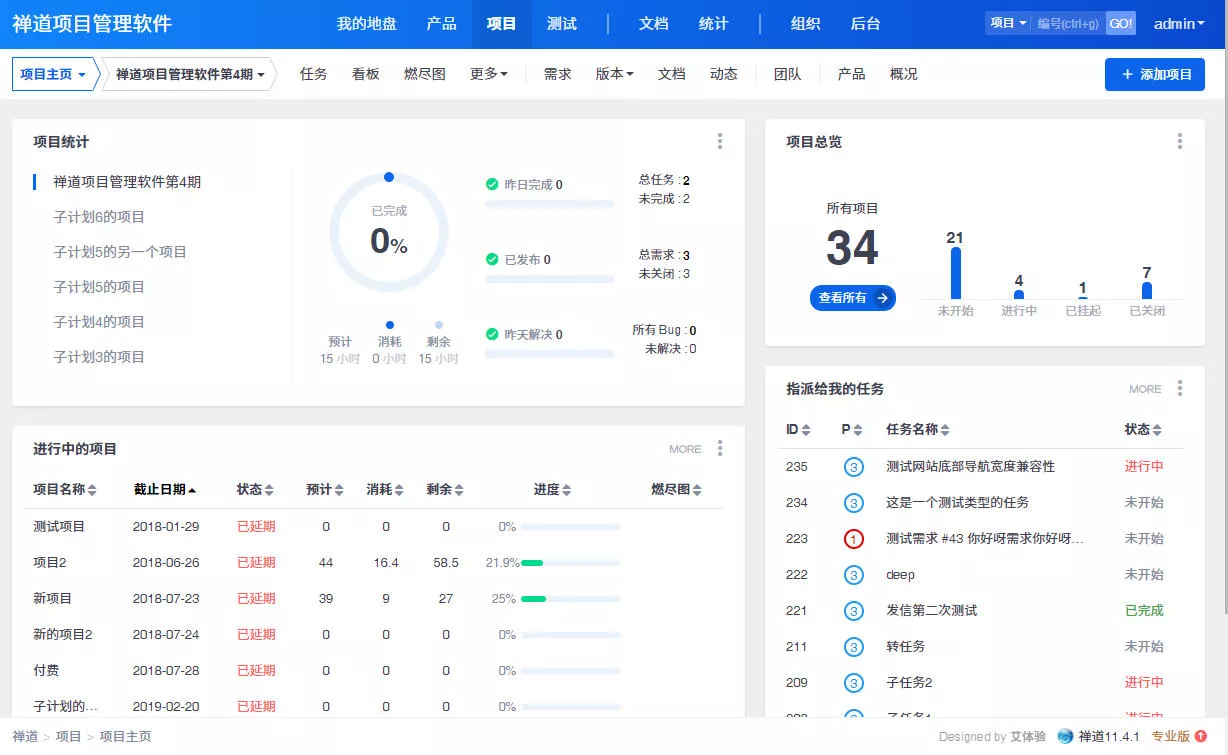Click the red arrow icon beside 专业版

pos(1201,737)
